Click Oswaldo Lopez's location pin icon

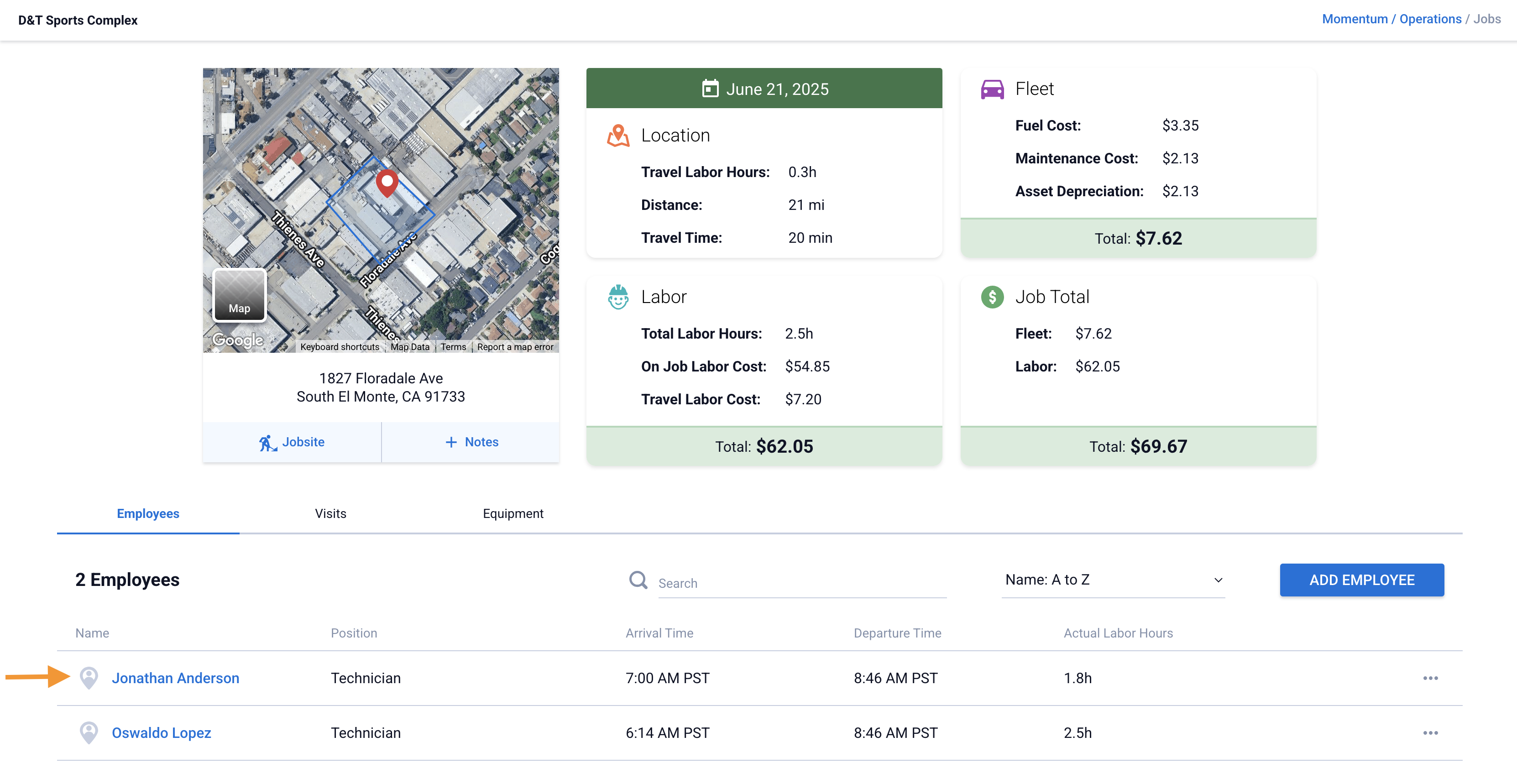[x=89, y=733]
